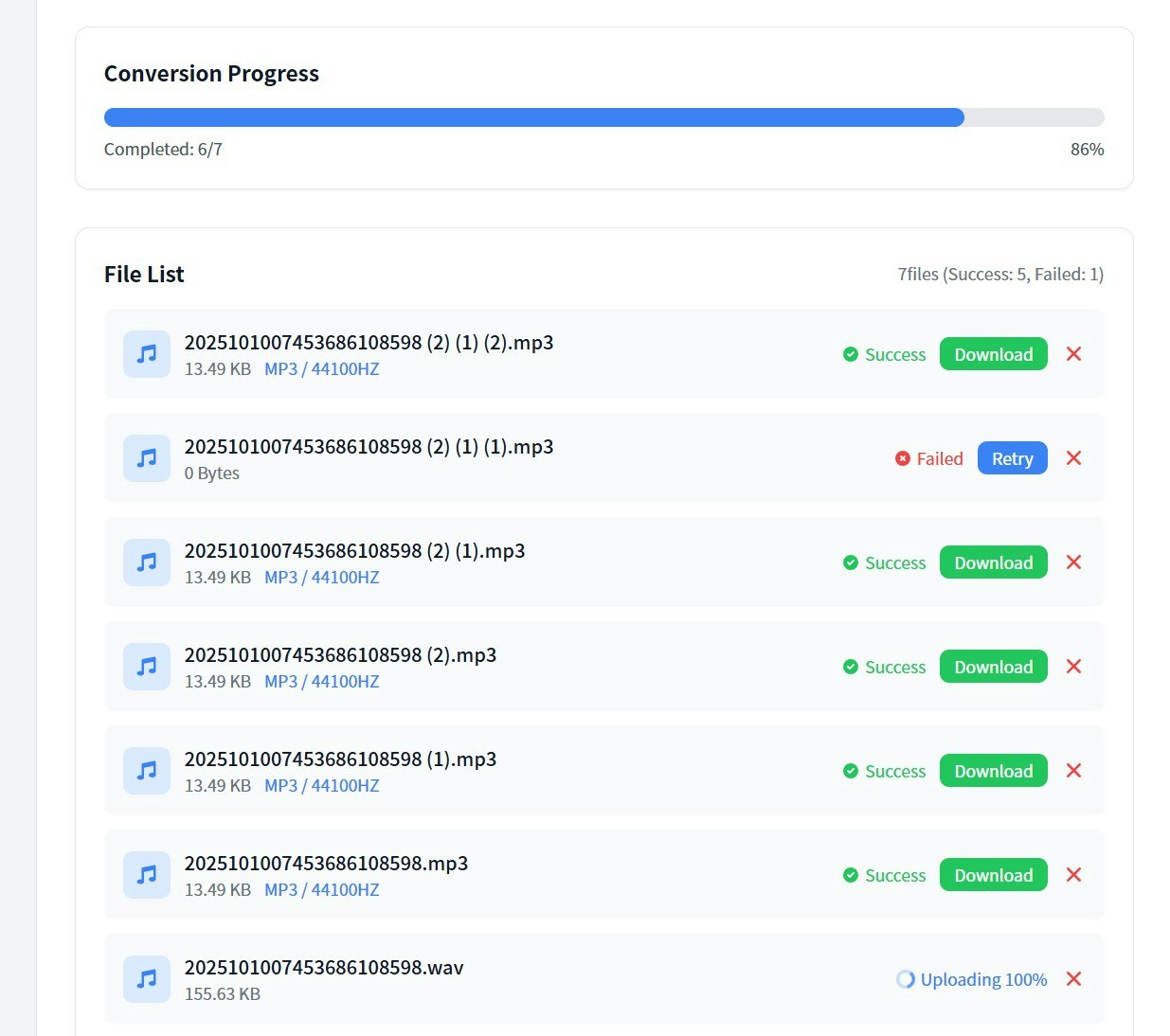Click the music note icon for 20251101007453686108598 (2).mp3
This screenshot has width=1170, height=1036.
[146, 667]
